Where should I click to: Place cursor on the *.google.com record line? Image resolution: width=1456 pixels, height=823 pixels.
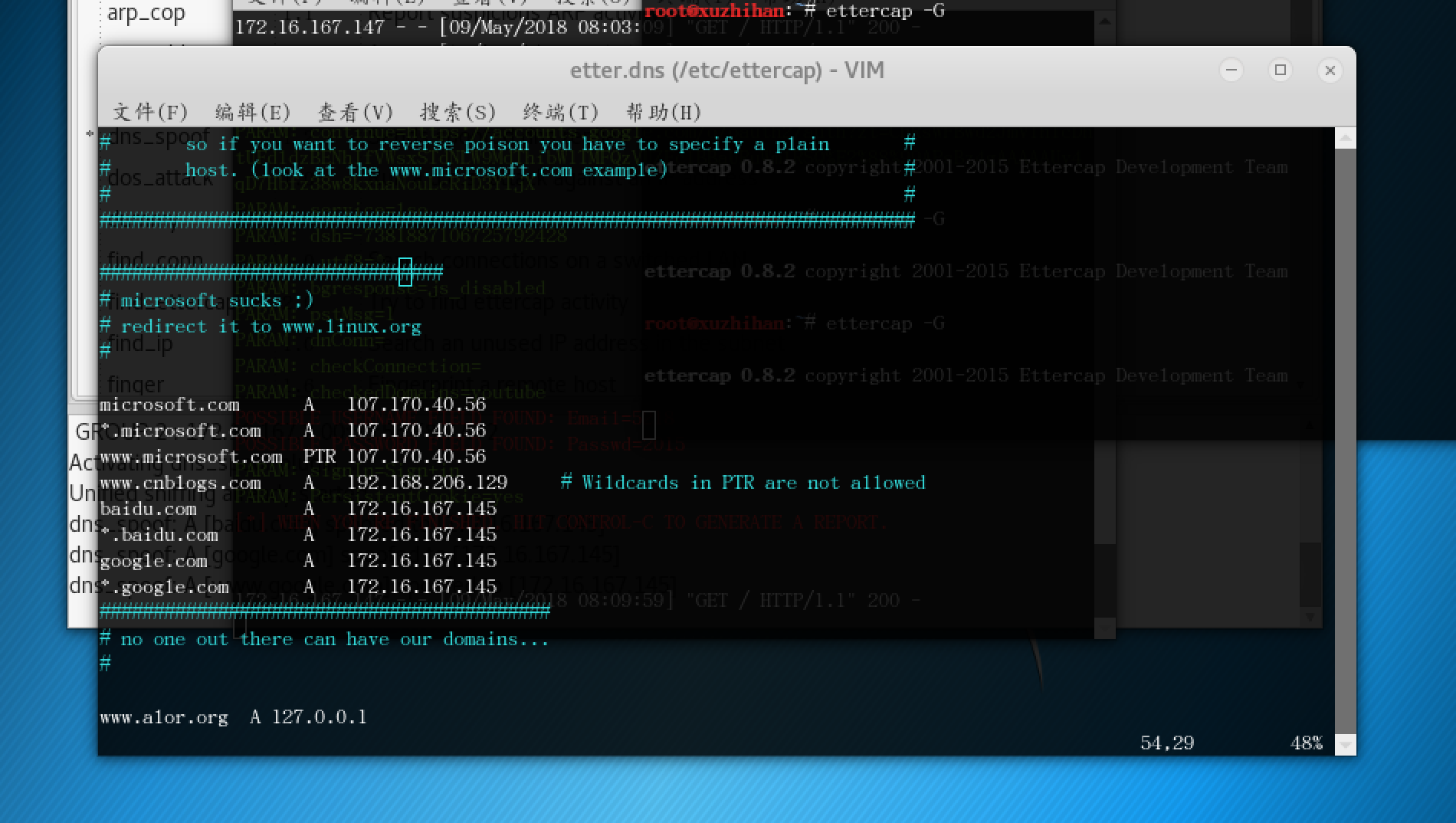[x=298, y=587]
